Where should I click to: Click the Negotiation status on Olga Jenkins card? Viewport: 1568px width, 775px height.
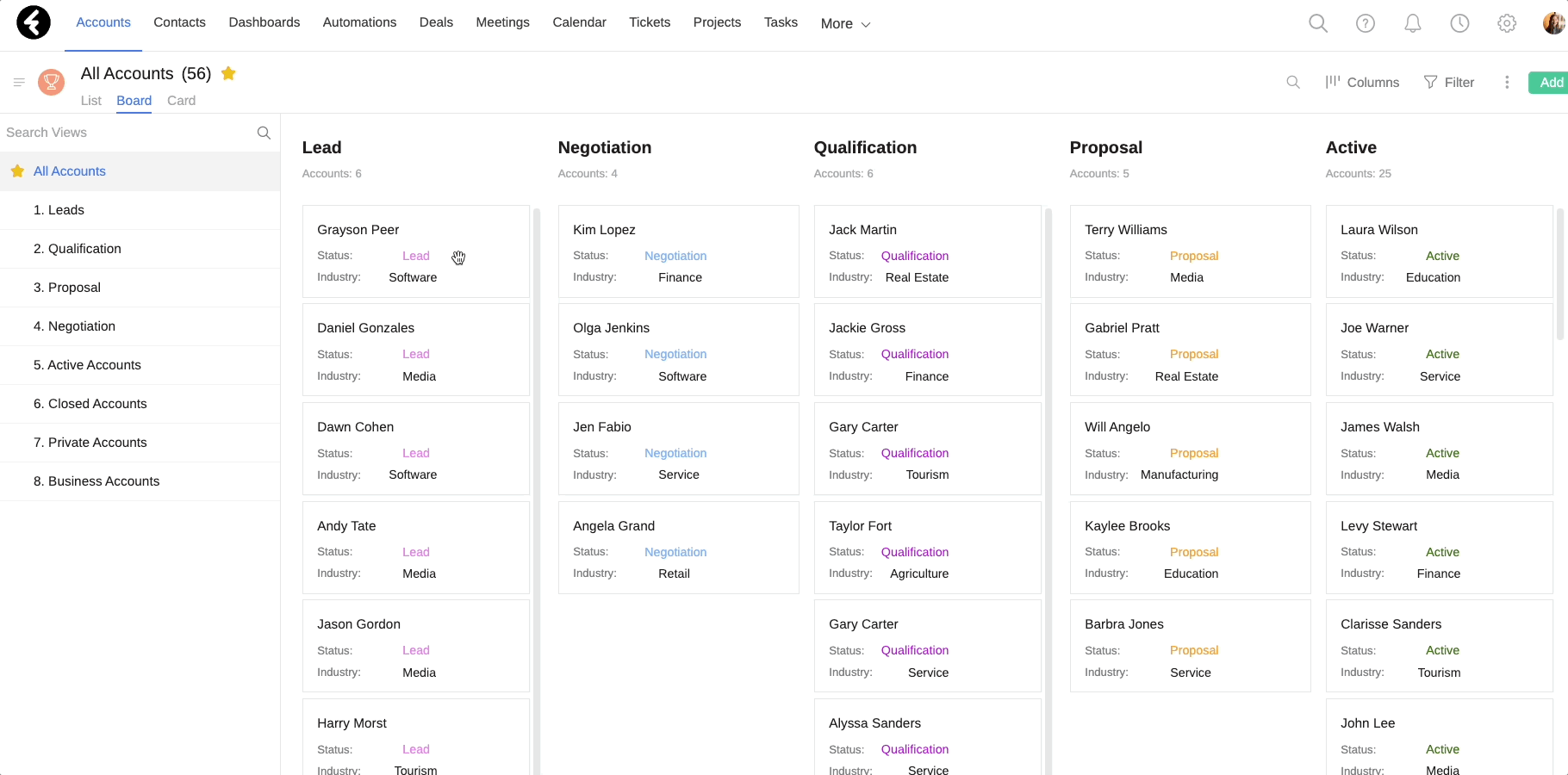(x=675, y=354)
